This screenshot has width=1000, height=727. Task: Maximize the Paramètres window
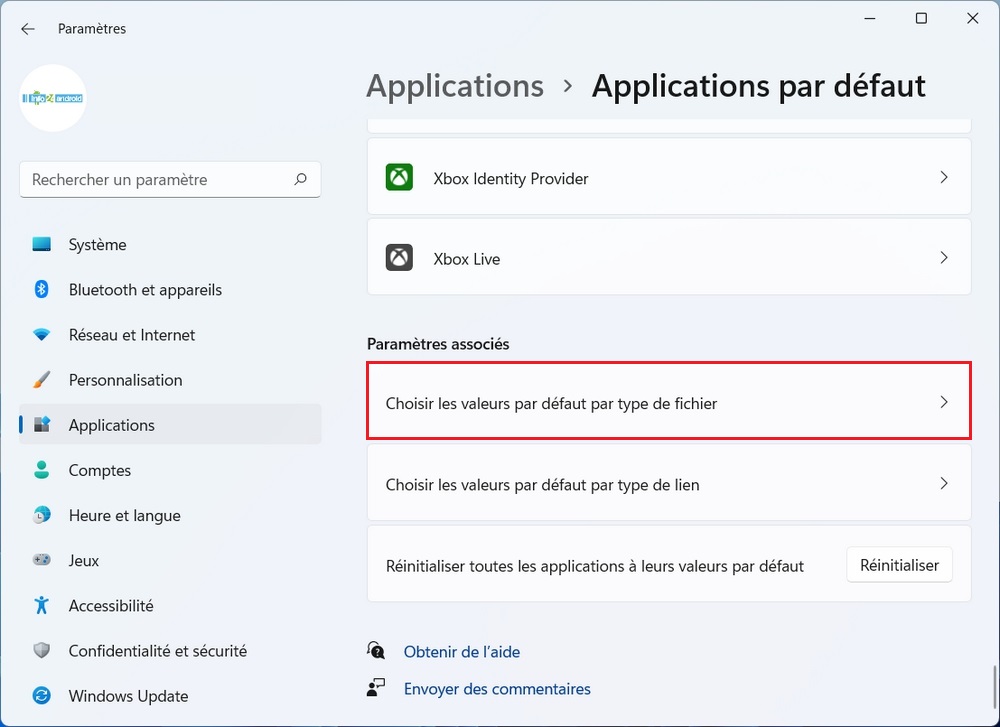(x=921, y=18)
